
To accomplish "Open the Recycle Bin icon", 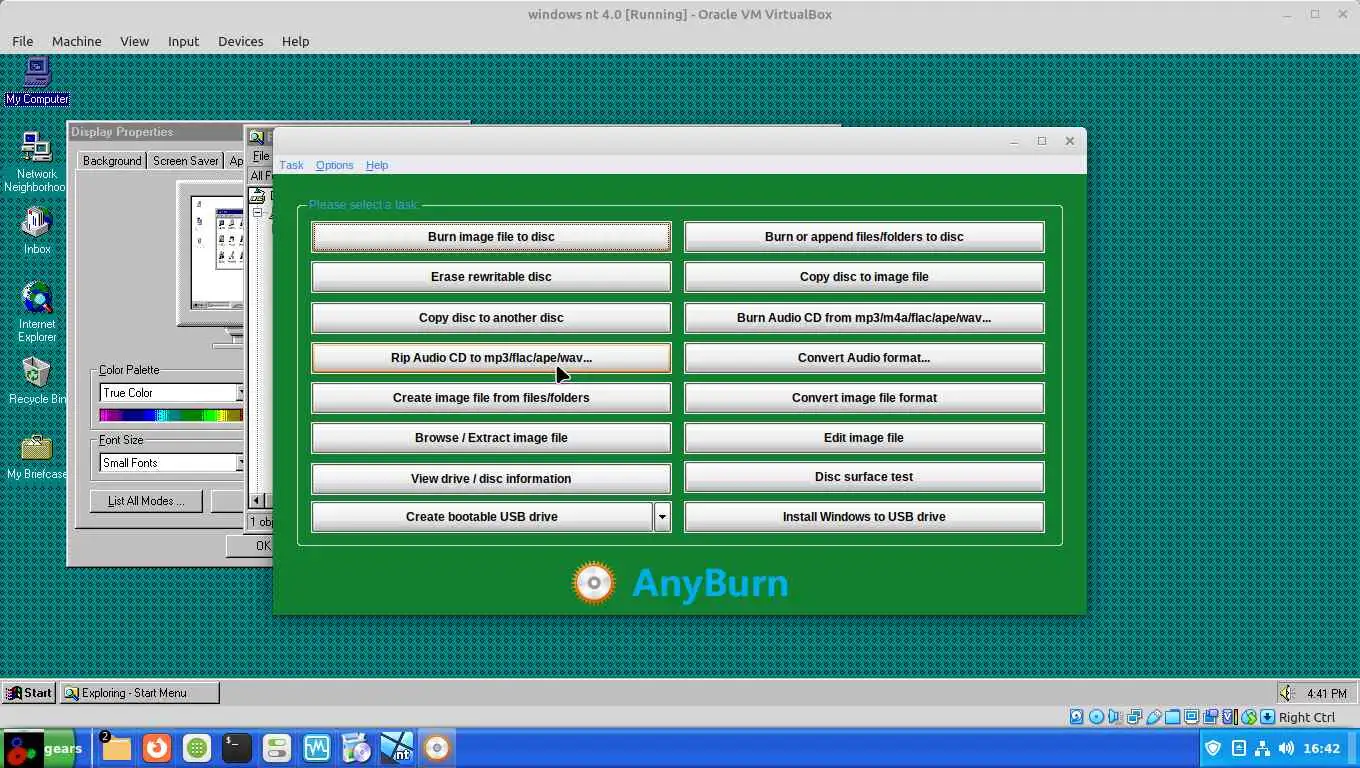I will (x=37, y=381).
